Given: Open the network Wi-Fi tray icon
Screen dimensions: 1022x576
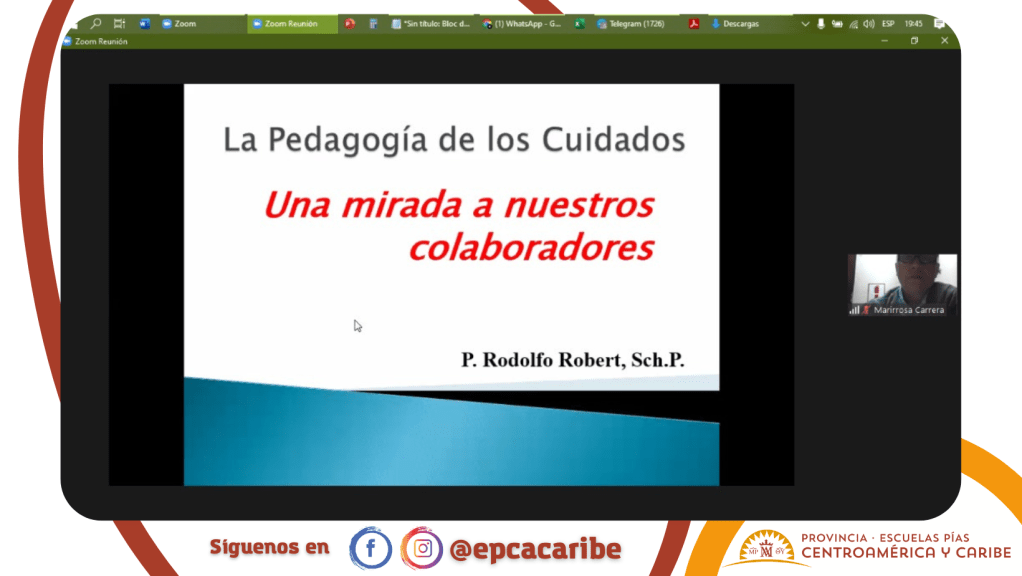Looking at the screenshot, I should click(x=853, y=23).
